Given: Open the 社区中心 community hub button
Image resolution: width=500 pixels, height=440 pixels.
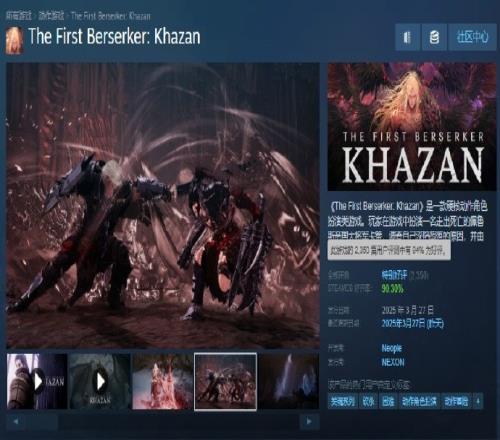Looking at the screenshot, I should (x=472, y=37).
